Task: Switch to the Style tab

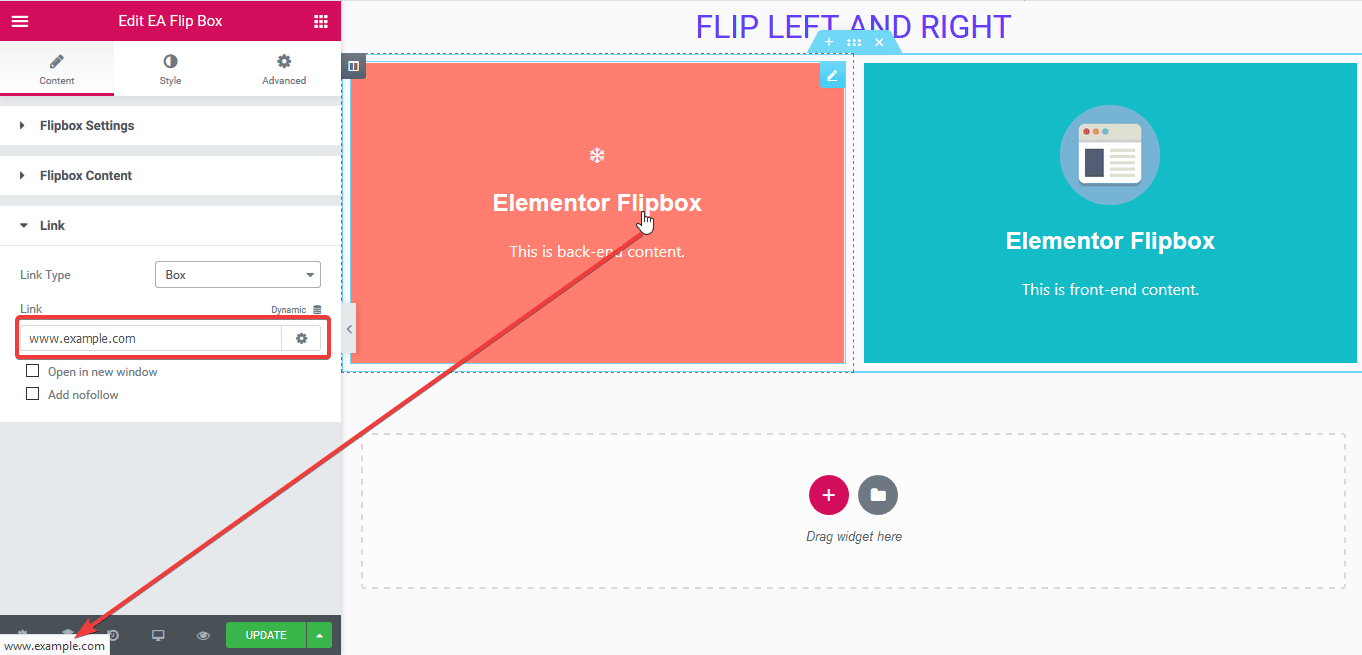Action: [170, 68]
